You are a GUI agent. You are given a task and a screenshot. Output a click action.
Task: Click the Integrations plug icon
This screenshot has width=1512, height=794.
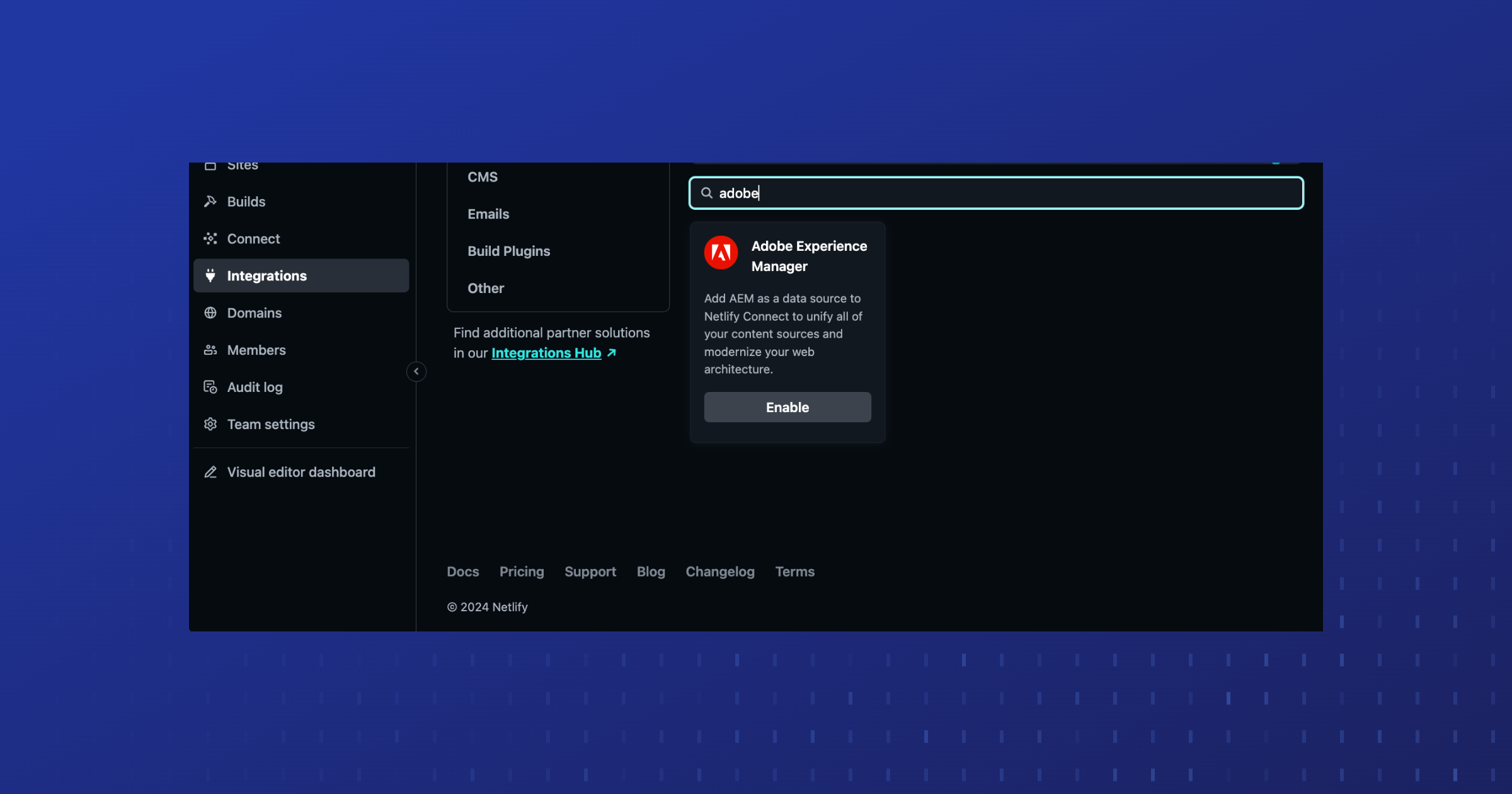pyautogui.click(x=210, y=276)
